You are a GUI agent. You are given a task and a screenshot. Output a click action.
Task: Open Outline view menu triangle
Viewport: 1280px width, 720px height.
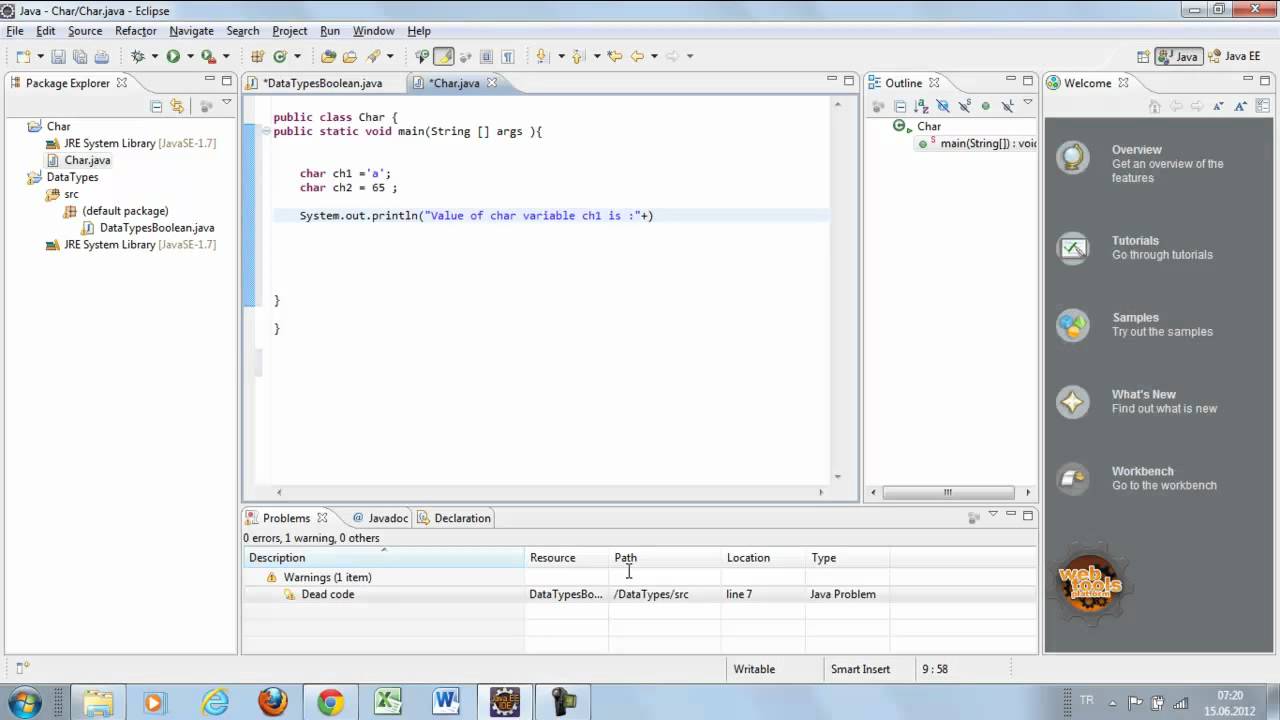click(x=1028, y=102)
